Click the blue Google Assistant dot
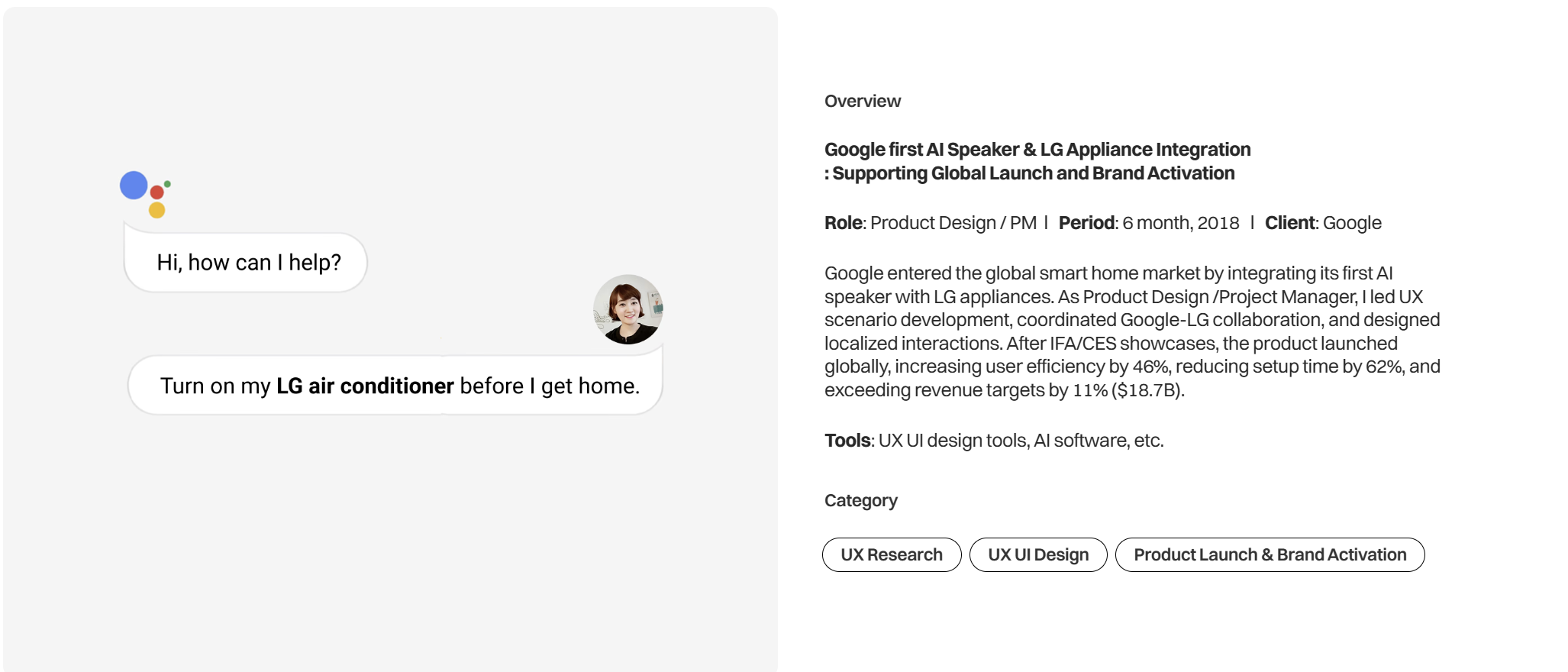Screen dimensions: 1568x672 [x=134, y=186]
